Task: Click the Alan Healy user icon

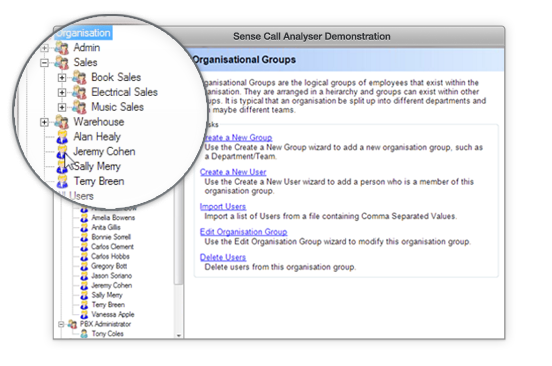Action: tap(62, 137)
